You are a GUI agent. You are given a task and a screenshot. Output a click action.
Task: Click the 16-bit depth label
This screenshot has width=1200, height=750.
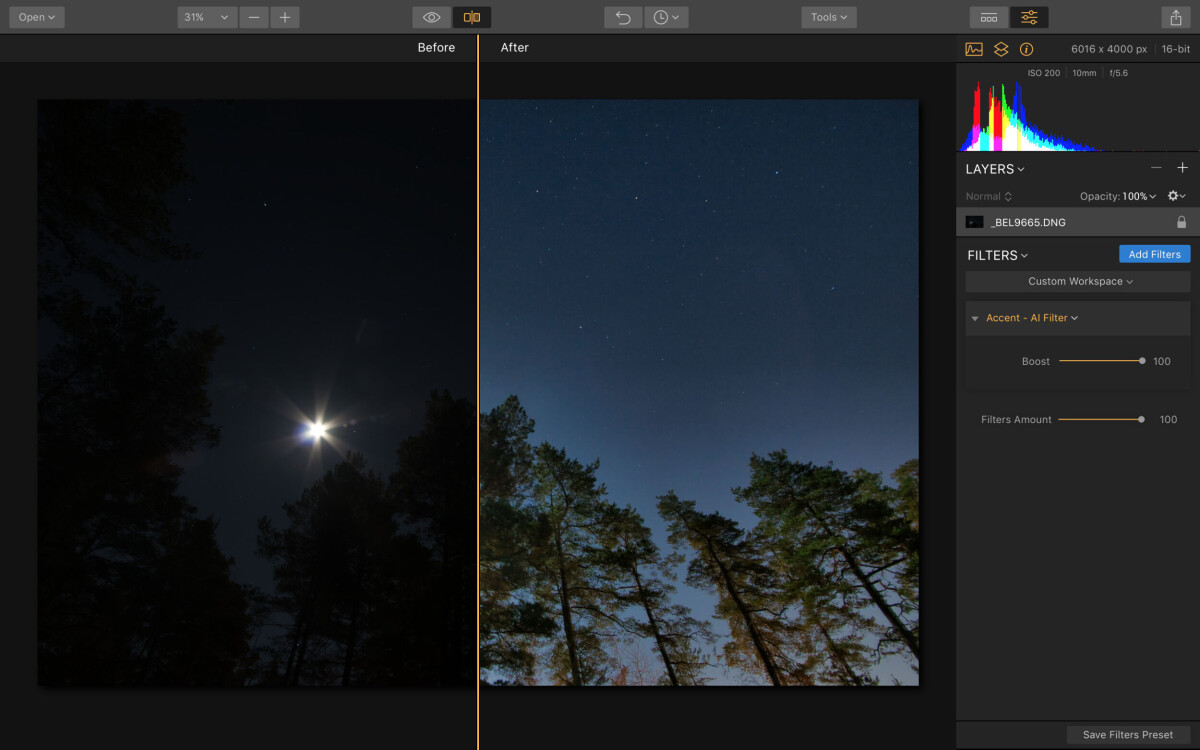click(1176, 49)
